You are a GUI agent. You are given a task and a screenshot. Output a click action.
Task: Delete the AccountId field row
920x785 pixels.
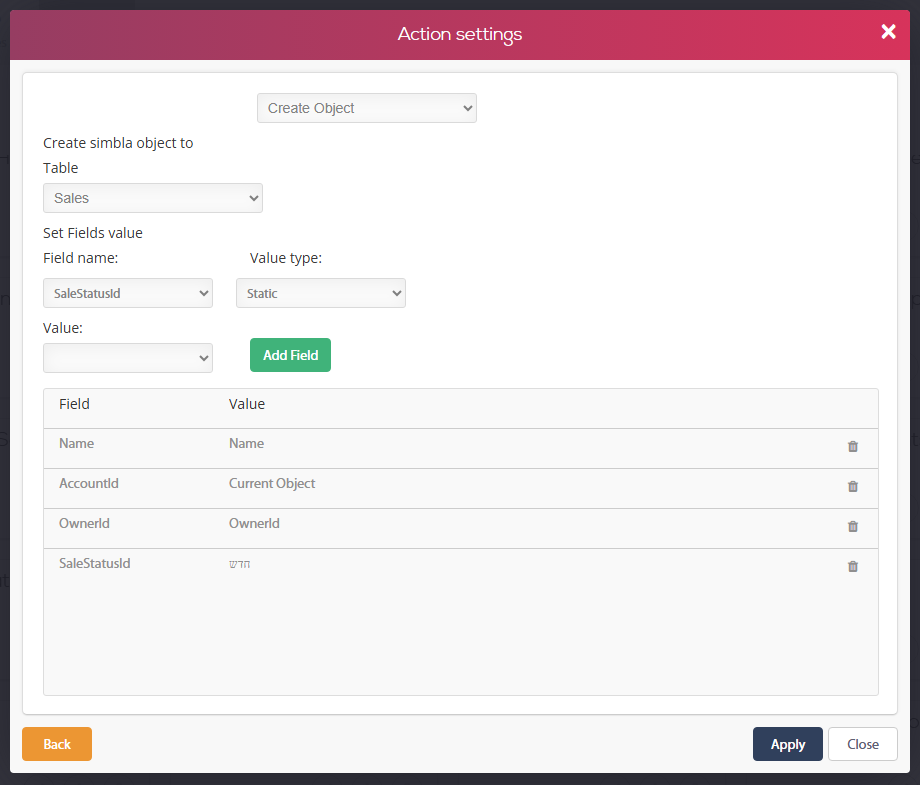tap(853, 486)
